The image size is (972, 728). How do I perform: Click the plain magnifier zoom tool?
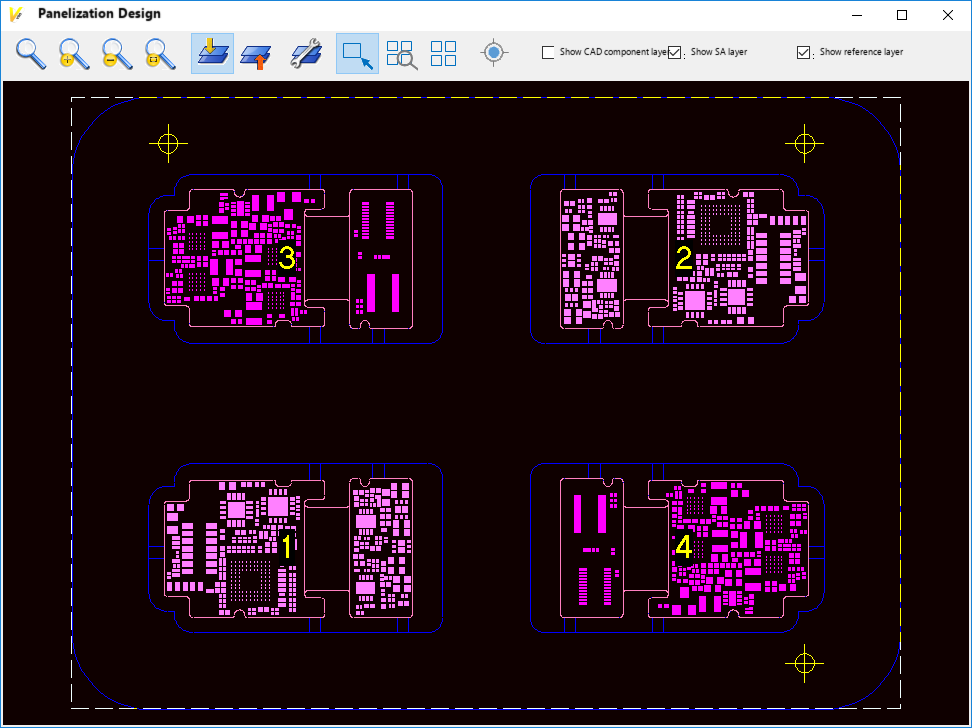tap(30, 53)
